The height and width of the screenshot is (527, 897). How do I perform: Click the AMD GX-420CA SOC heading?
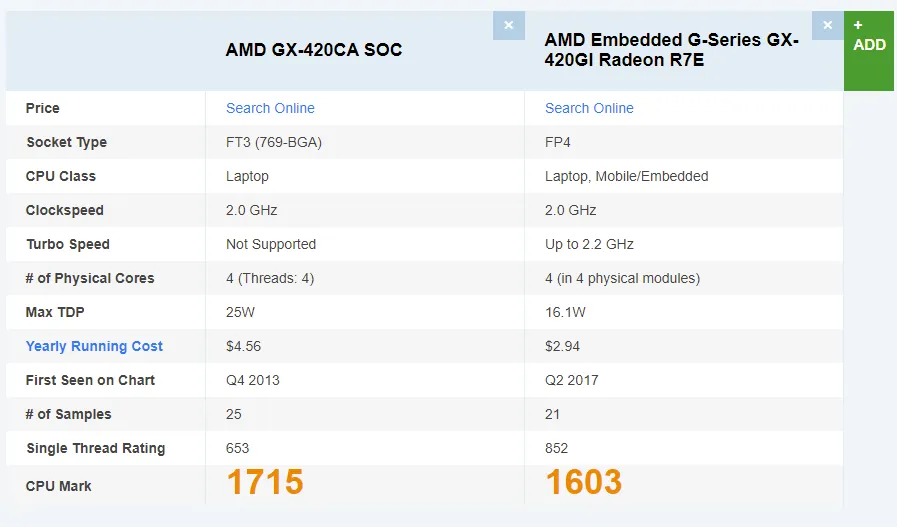tap(314, 50)
